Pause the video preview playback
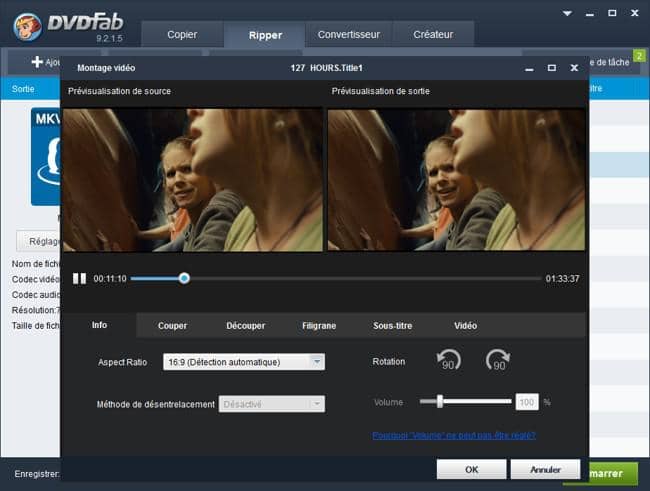The image size is (650, 491). coord(80,278)
